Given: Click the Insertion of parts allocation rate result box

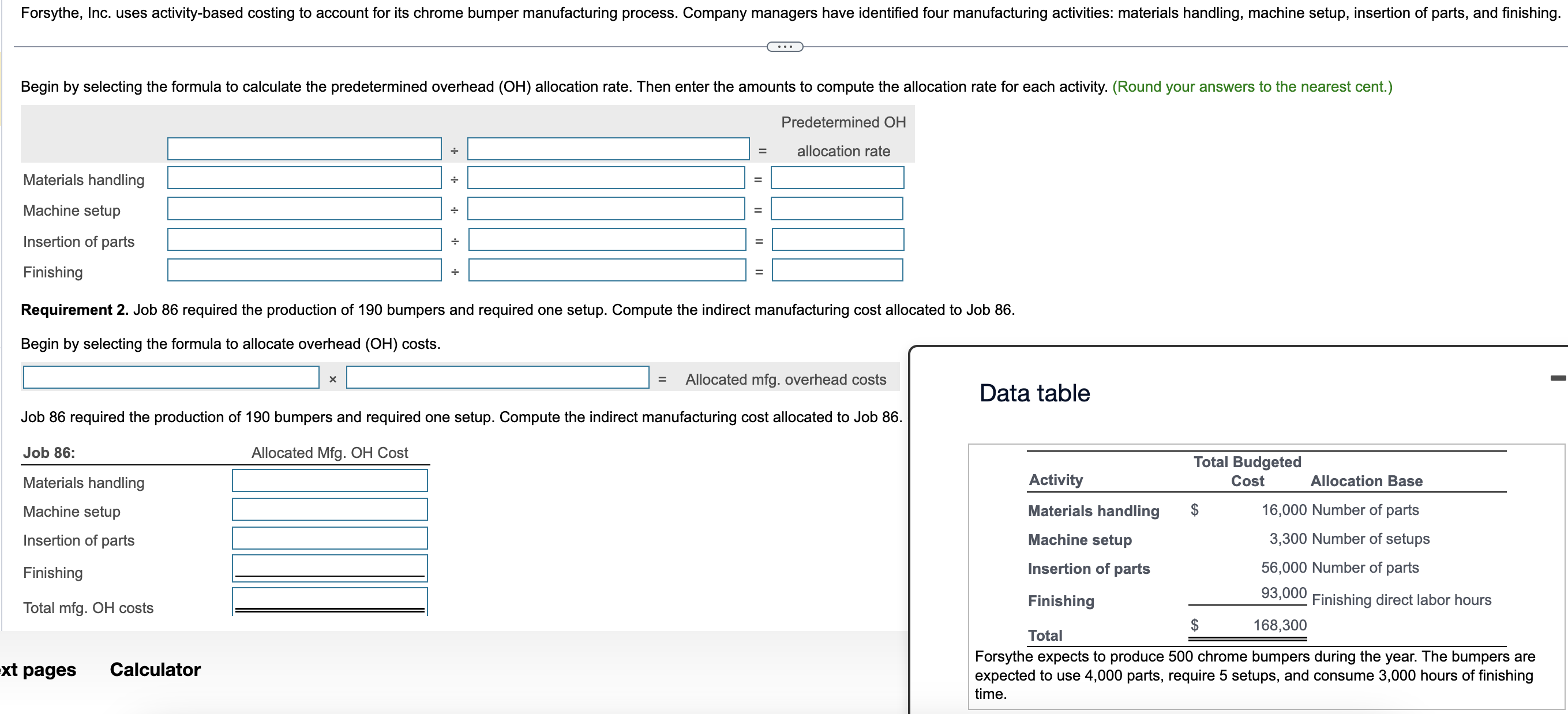Looking at the screenshot, I should click(x=838, y=239).
